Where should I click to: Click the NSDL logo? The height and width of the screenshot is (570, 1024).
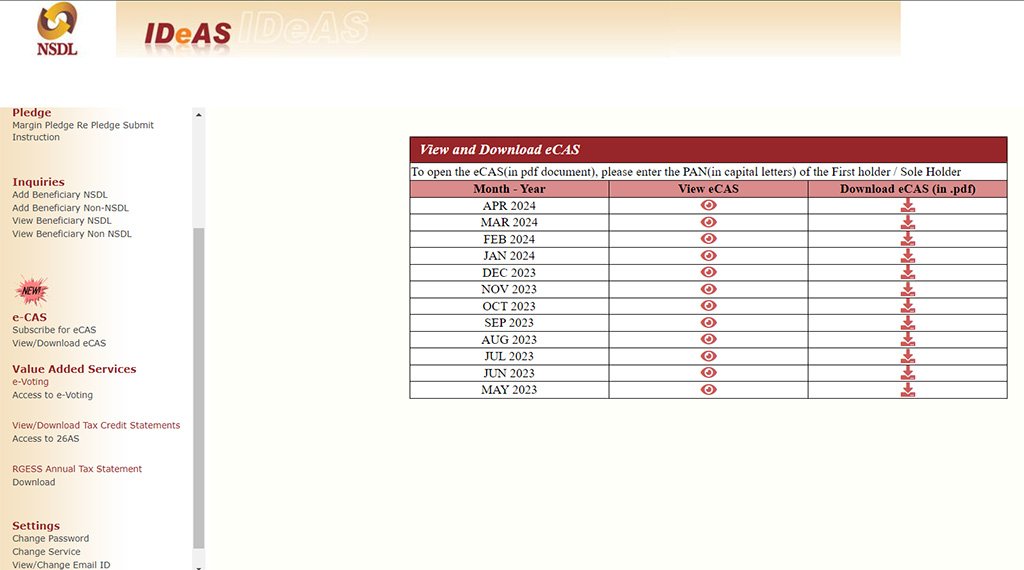[x=57, y=29]
